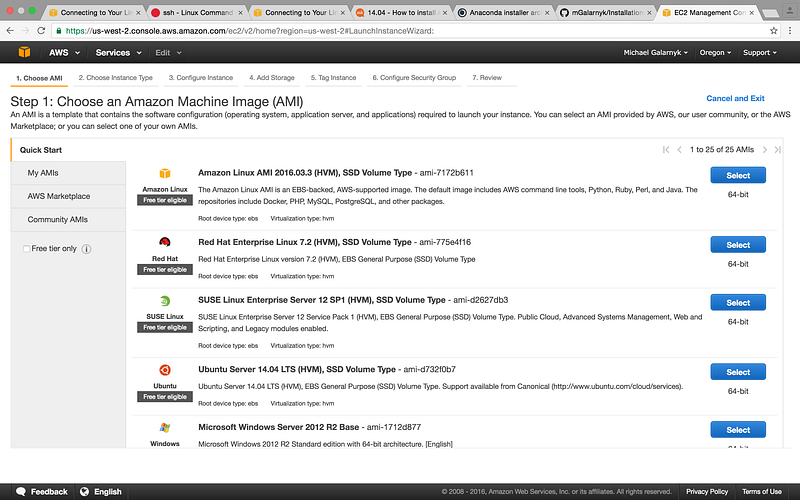Open the Privacy Policy link
Screen dimensions: 800x500
(x=707, y=491)
